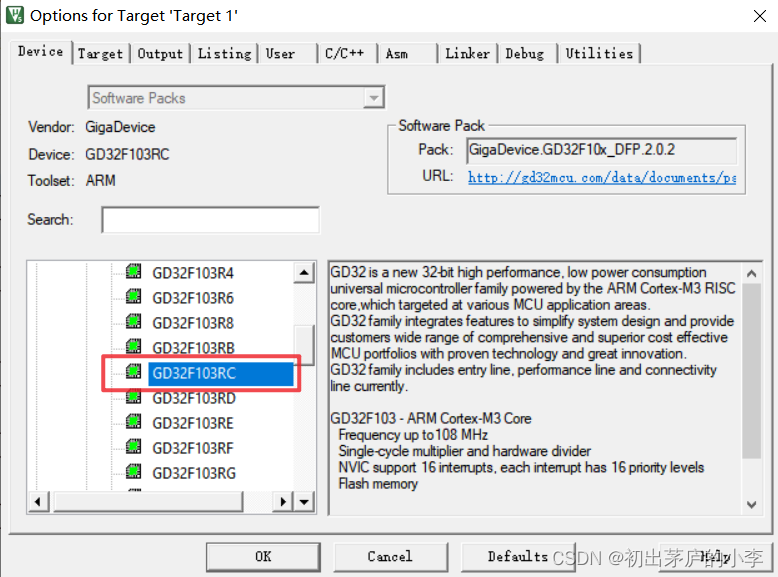The height and width of the screenshot is (577, 778).
Task: Open the Output tab
Action: [x=160, y=53]
